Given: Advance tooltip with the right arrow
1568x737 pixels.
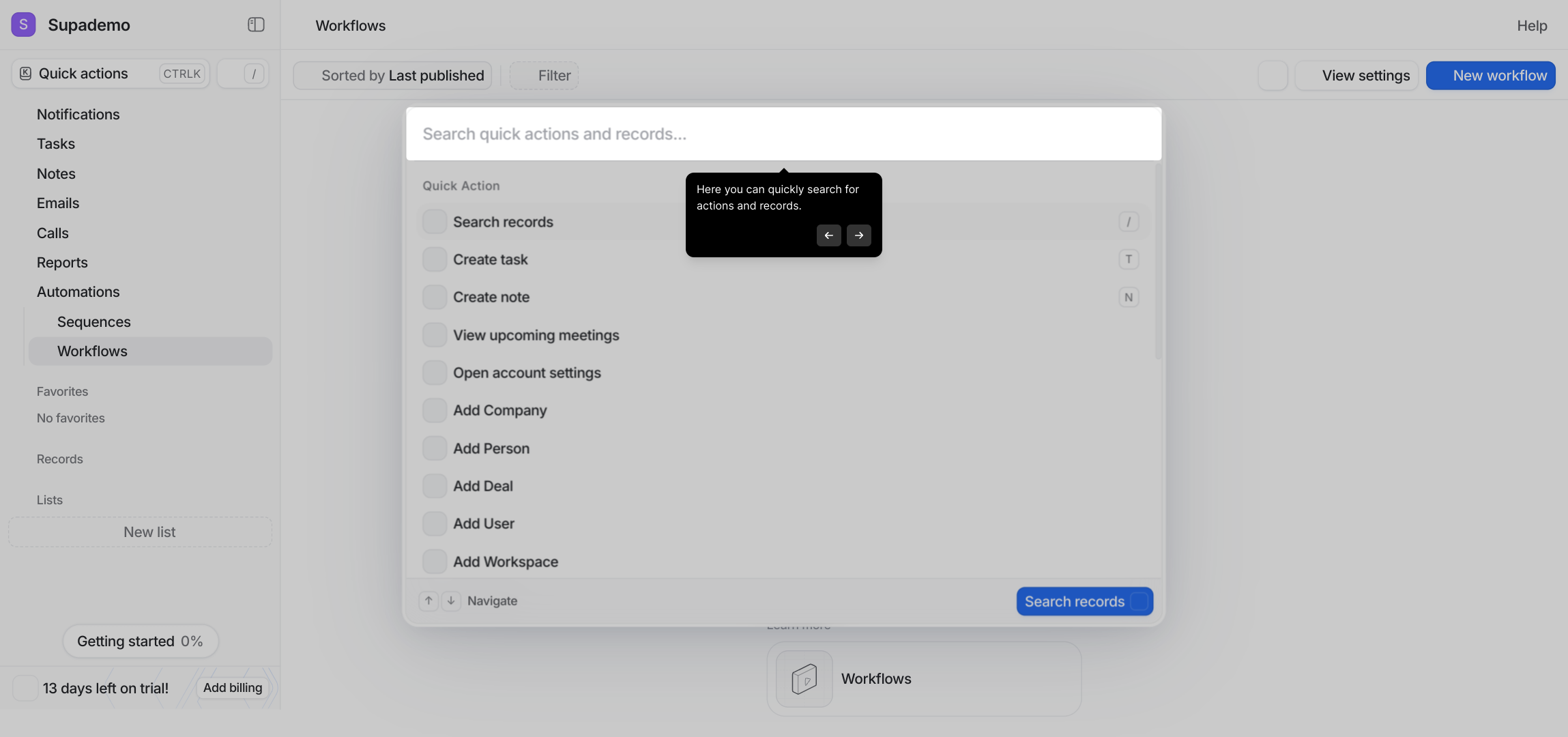Looking at the screenshot, I should [x=858, y=235].
